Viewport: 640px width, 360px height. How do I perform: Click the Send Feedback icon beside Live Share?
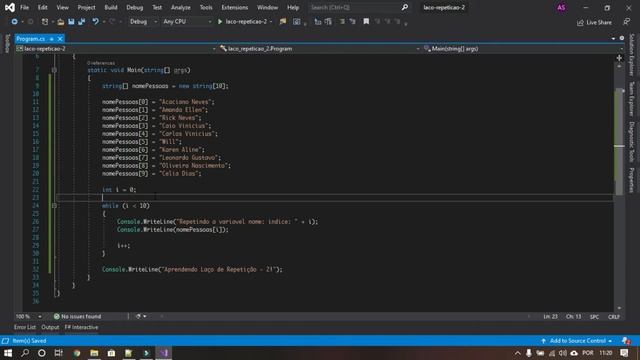(x=627, y=22)
